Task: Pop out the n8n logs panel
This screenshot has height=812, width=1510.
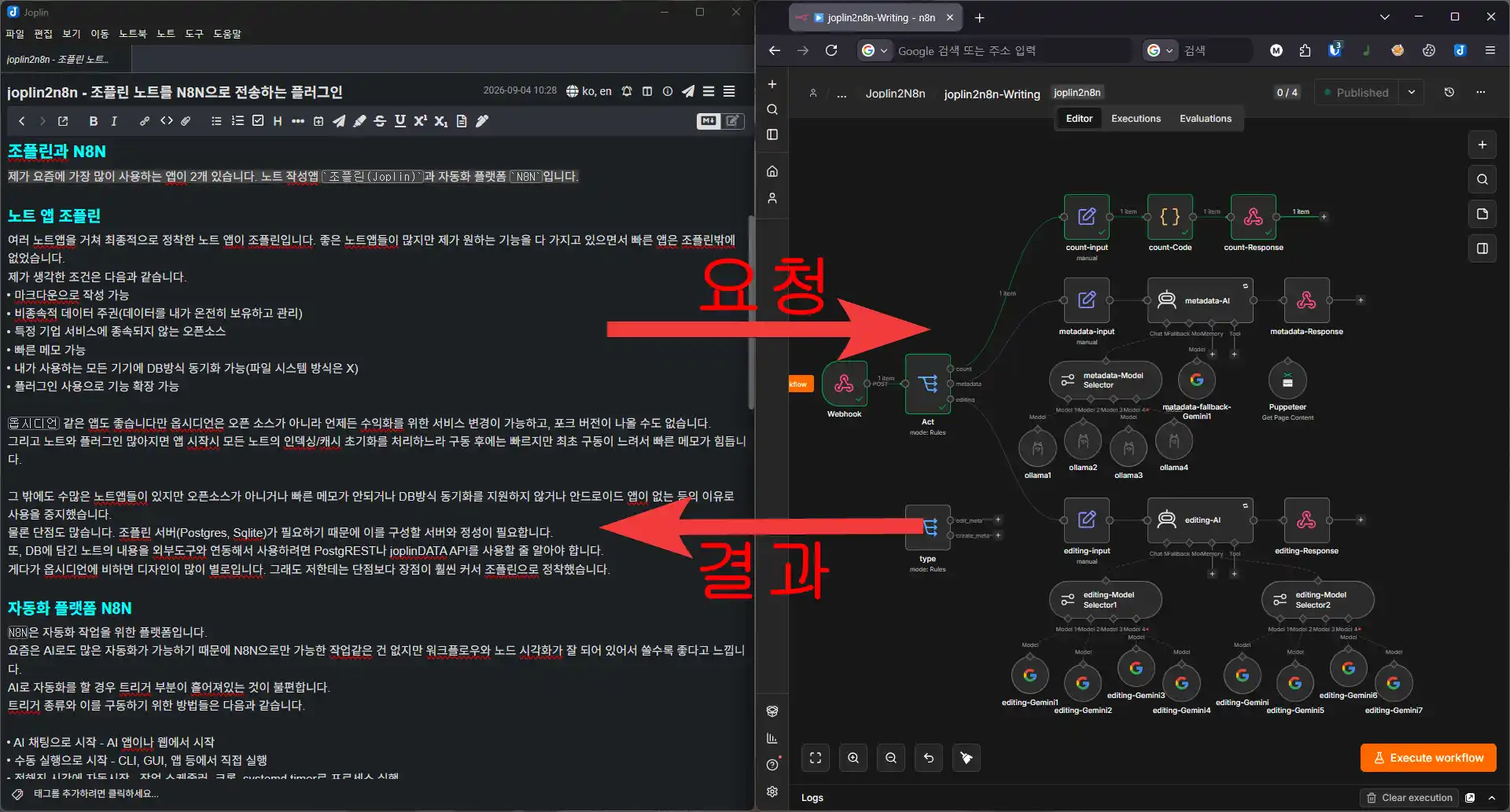Action: point(1471,798)
